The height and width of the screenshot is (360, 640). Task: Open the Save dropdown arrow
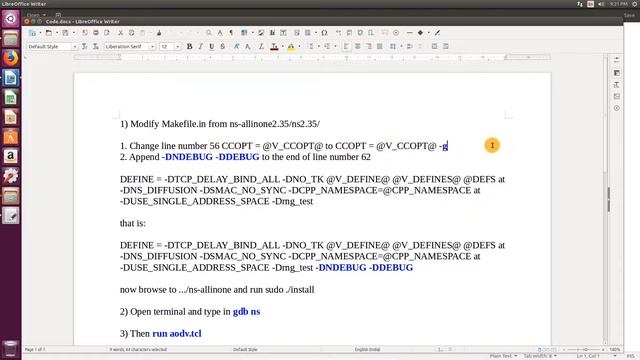73,33
